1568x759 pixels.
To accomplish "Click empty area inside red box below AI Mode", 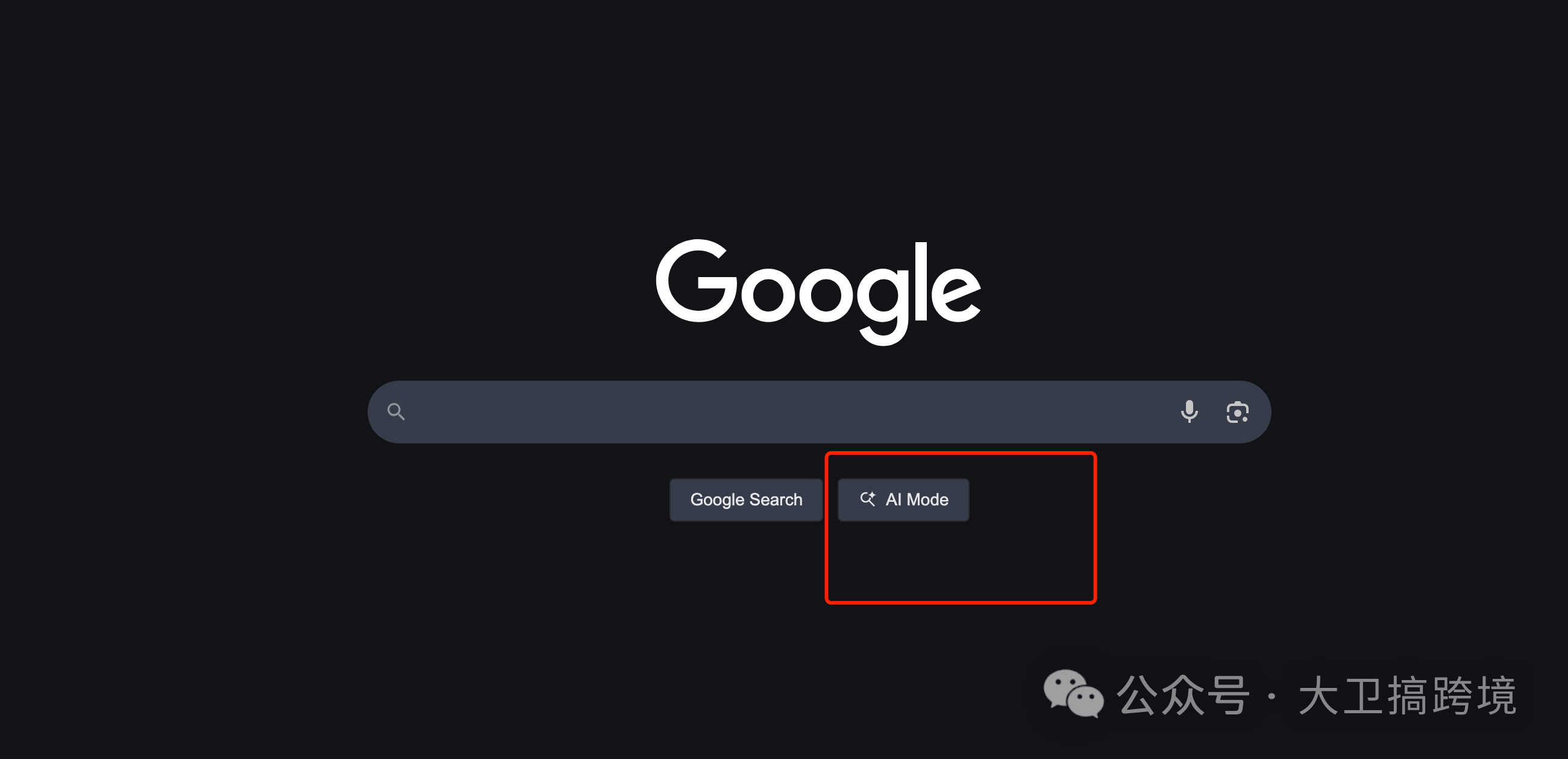I will [961, 561].
